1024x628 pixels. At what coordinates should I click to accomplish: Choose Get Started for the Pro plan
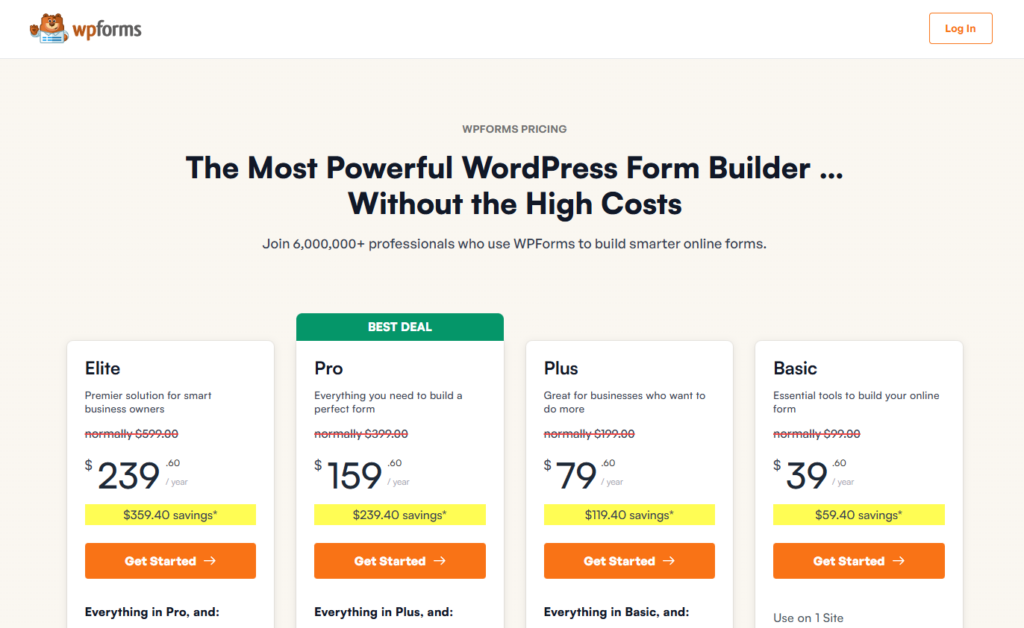[399, 561]
